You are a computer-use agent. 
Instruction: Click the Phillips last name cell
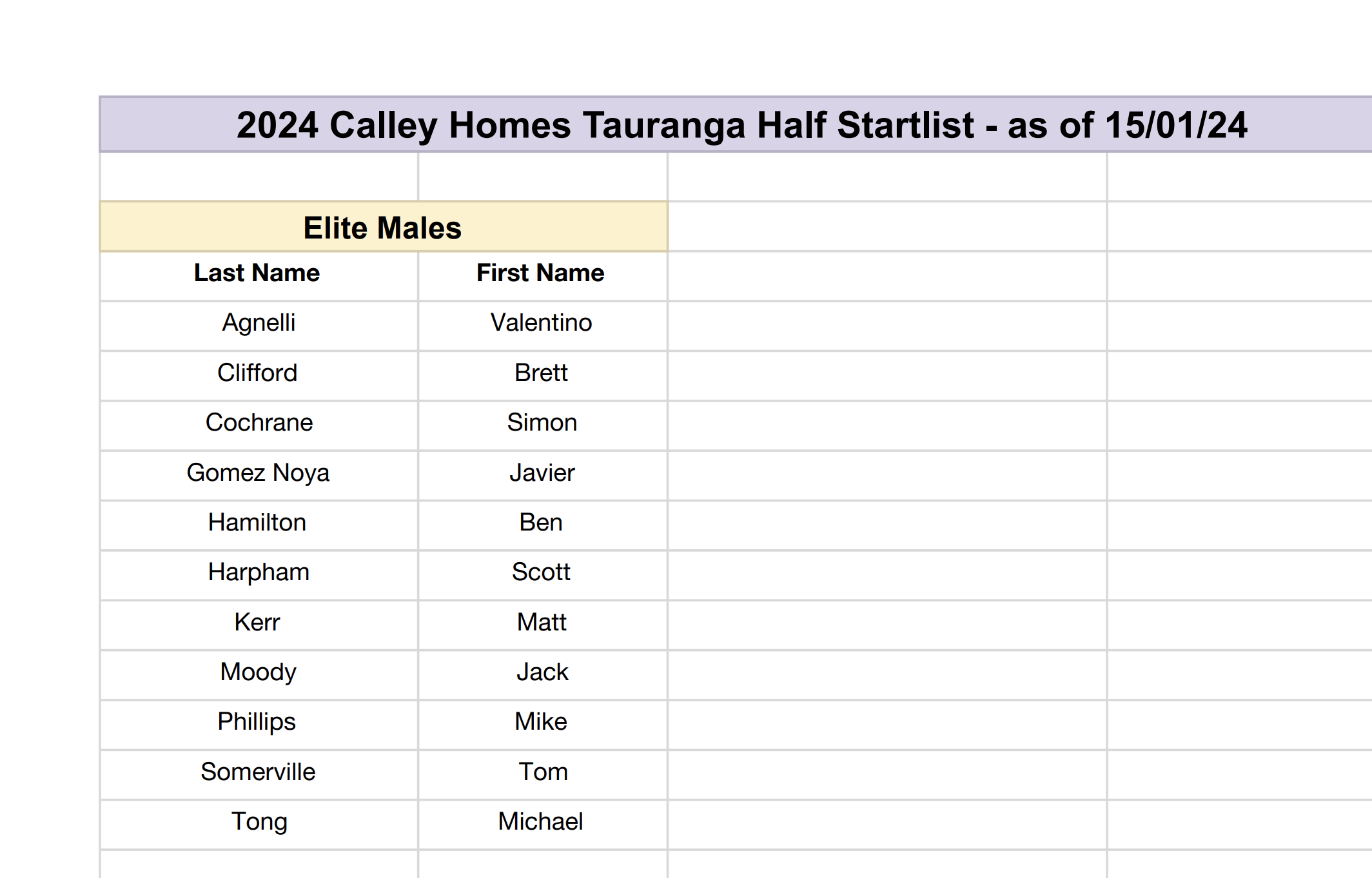[x=257, y=722]
